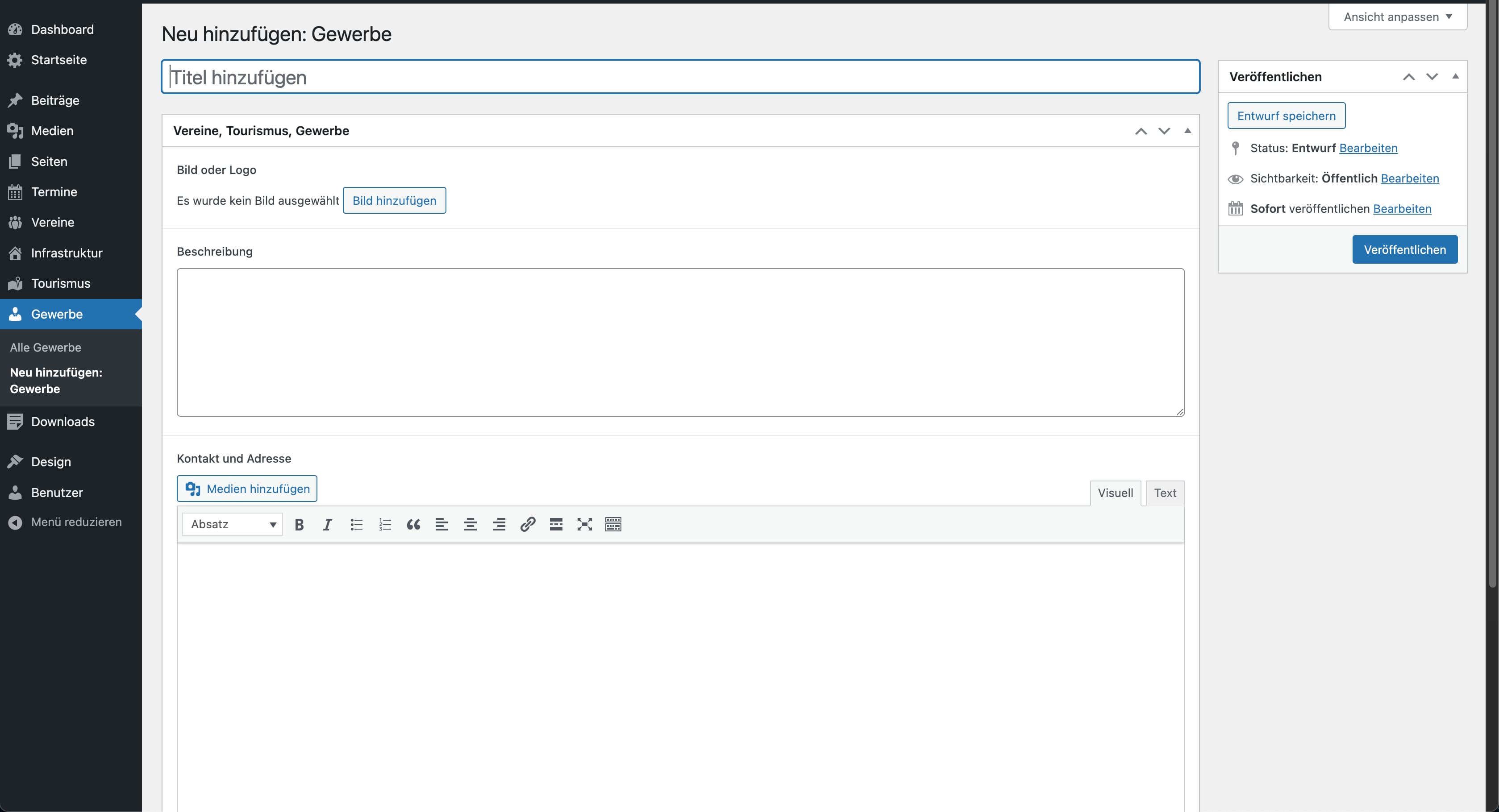Insert the Read More tag
Image resolution: width=1499 pixels, height=812 pixels.
(556, 525)
